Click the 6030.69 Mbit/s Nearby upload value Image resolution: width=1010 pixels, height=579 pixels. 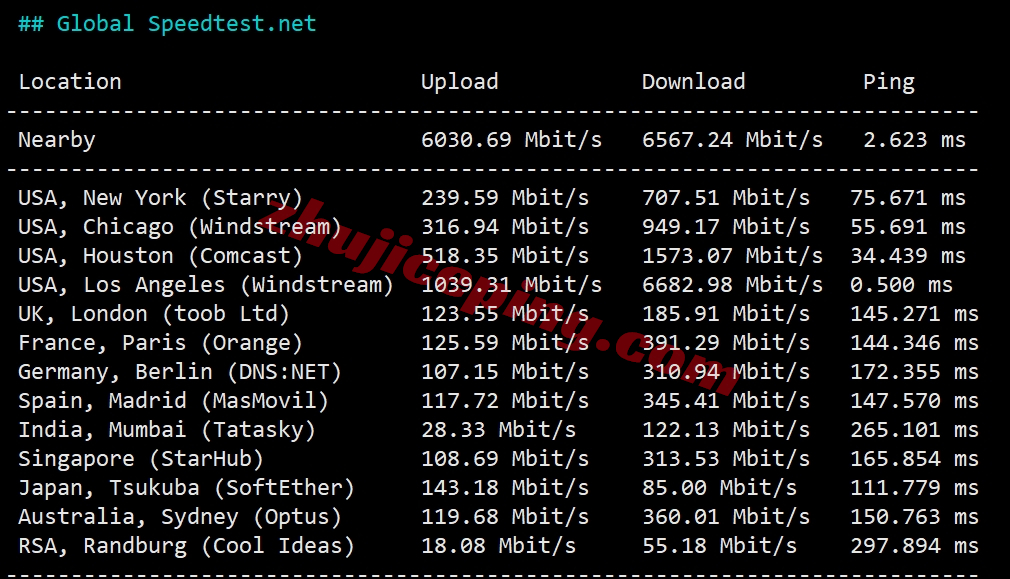coord(511,140)
